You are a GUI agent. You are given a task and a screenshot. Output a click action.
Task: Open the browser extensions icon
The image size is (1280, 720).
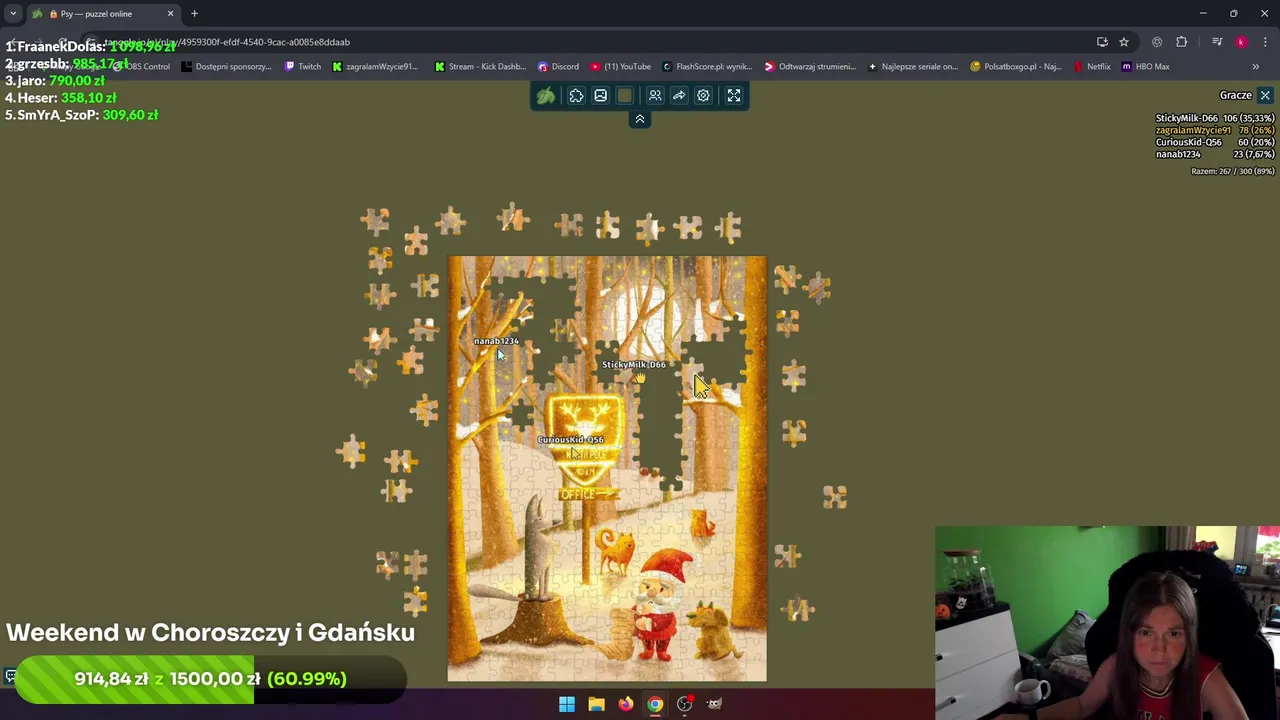[x=1181, y=42]
